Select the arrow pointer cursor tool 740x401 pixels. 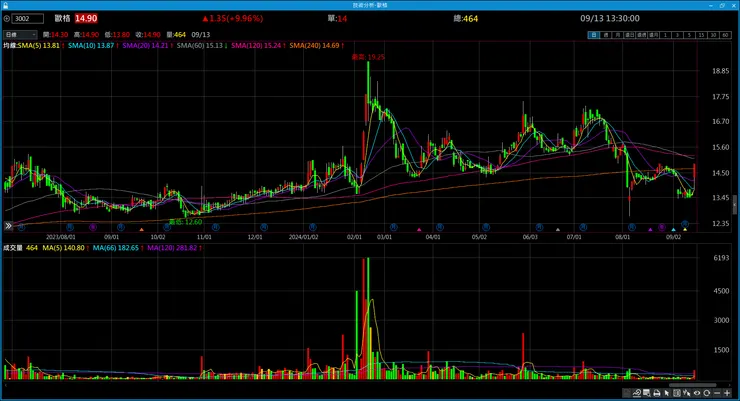point(667,393)
